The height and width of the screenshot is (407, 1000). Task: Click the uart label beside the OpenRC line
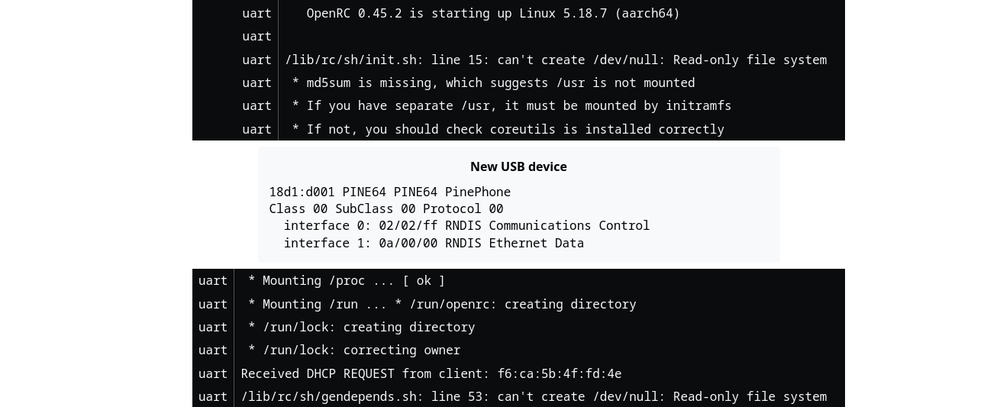pyautogui.click(x=257, y=13)
